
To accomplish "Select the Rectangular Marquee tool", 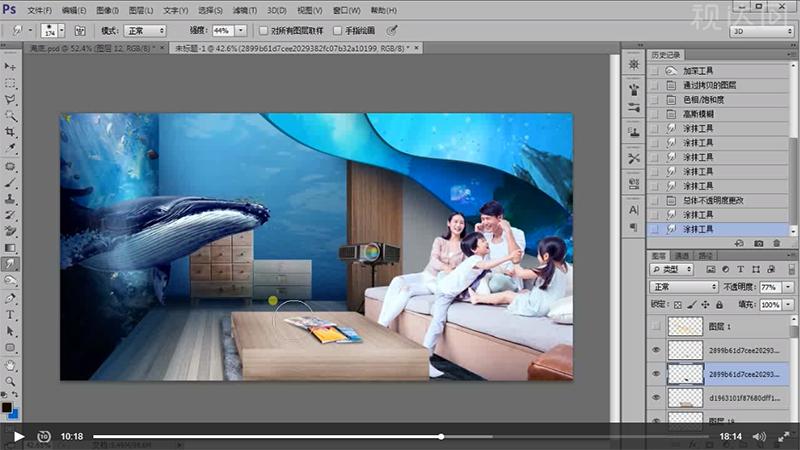I will point(10,83).
